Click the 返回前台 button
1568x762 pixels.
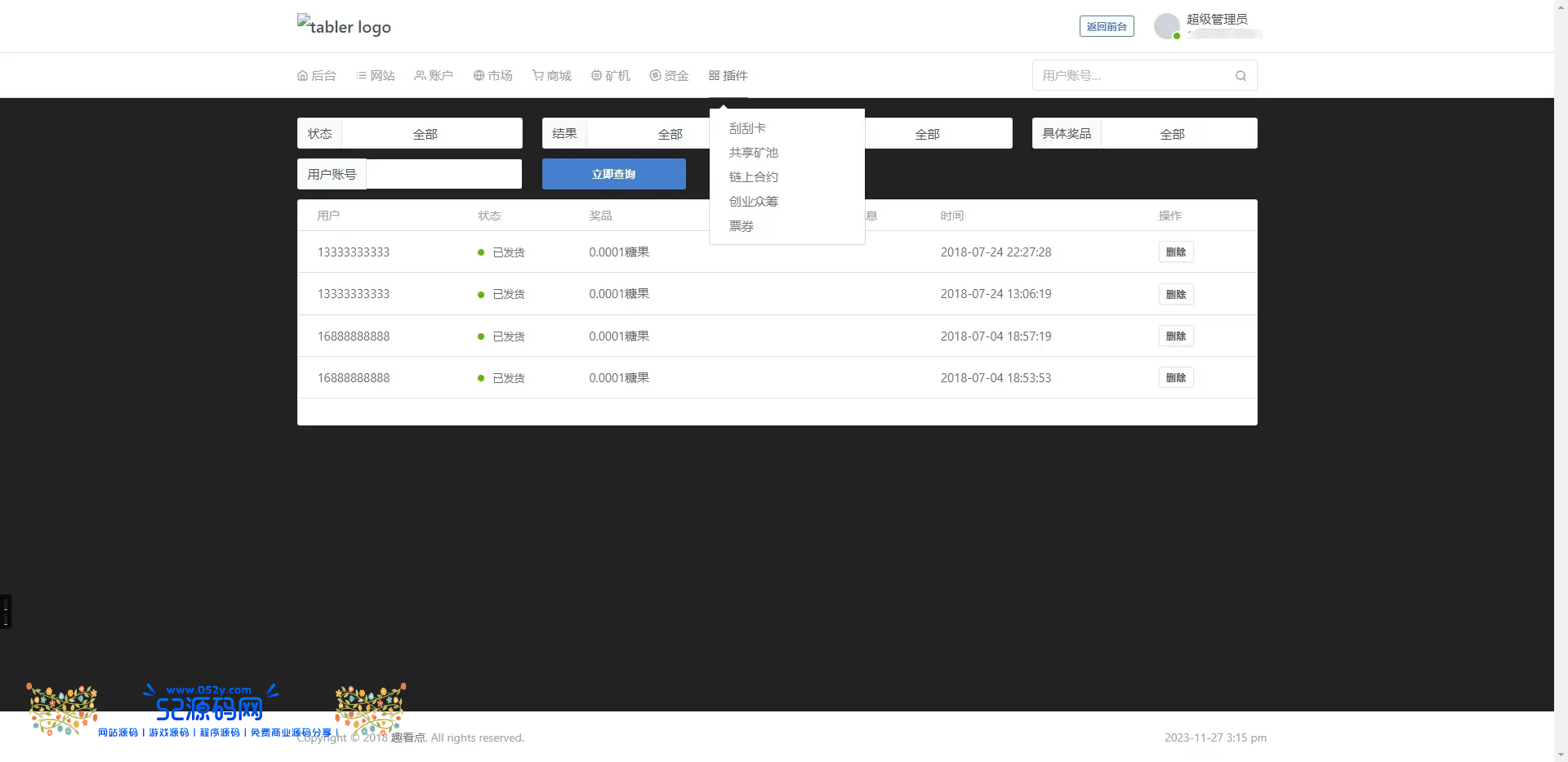tap(1107, 27)
